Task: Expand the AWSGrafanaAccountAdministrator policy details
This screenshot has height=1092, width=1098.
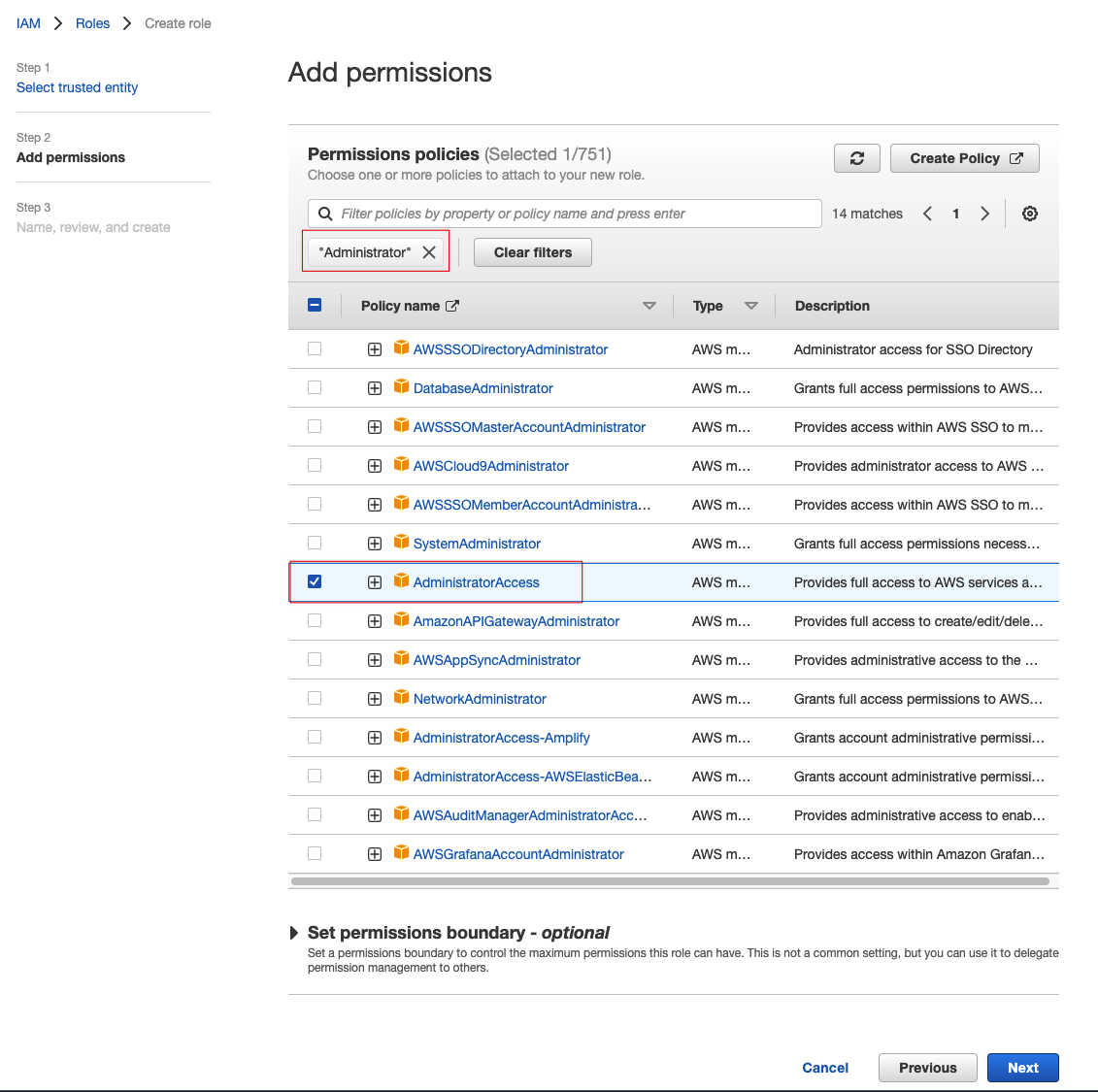Action: [375, 854]
